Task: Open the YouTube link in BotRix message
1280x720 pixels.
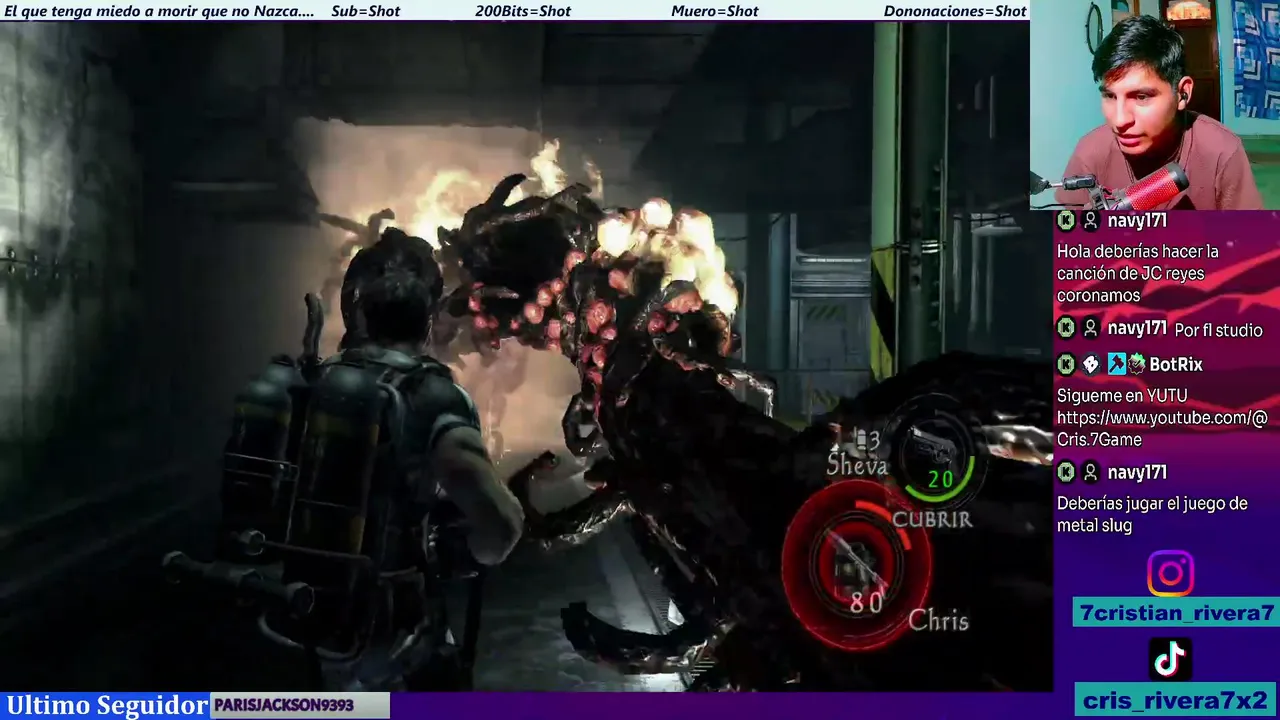Action: tap(1161, 428)
